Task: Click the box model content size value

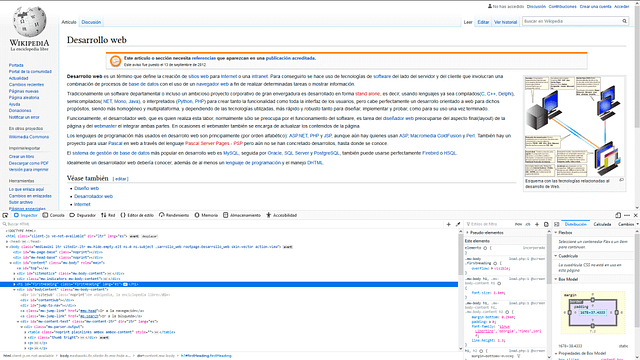Action: pos(593,312)
